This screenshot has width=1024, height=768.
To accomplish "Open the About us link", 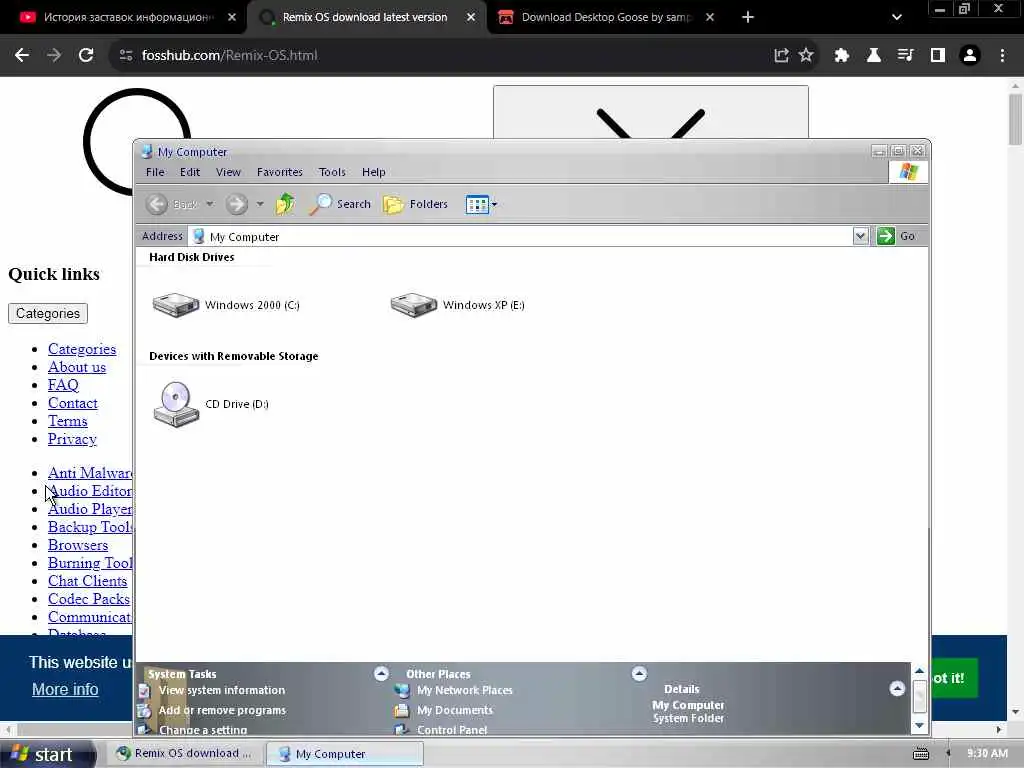I will [76, 367].
